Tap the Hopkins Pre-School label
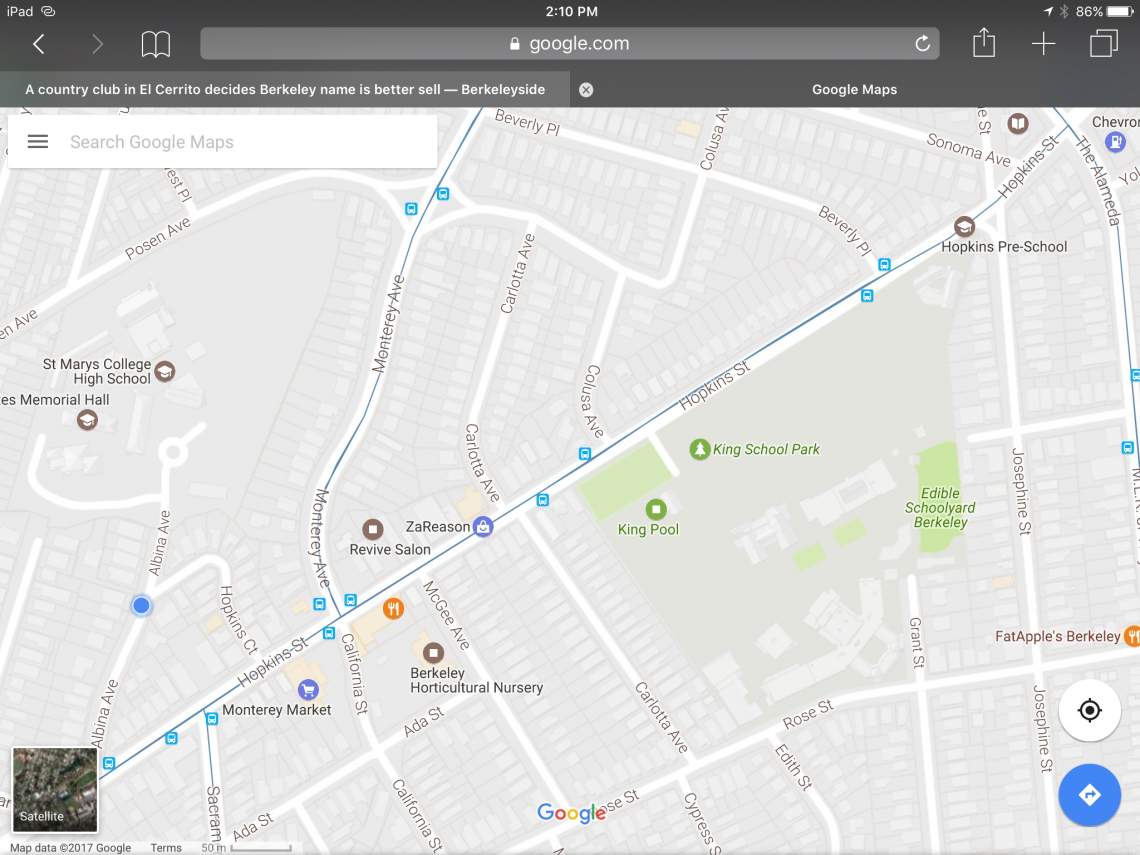Screen dimensions: 1140x855 point(1004,246)
